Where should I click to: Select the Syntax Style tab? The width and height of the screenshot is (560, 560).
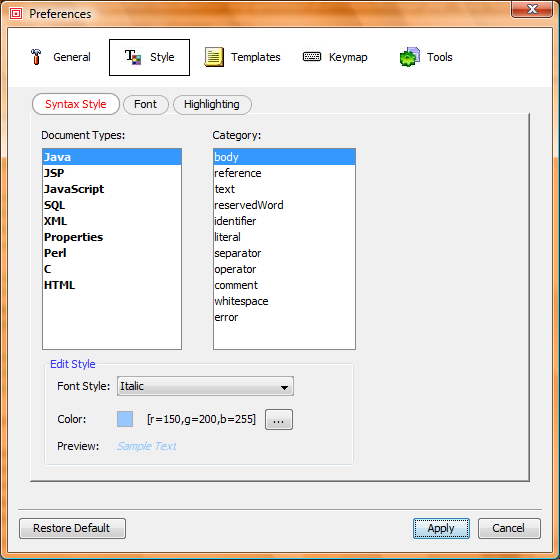[x=76, y=104]
